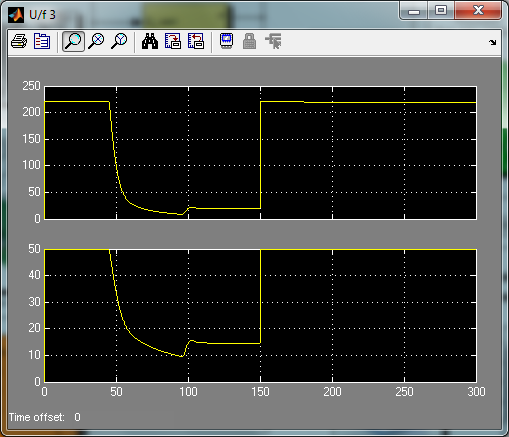509x437 pixels.
Task: Restore saved axes settings icon
Action: pos(196,41)
